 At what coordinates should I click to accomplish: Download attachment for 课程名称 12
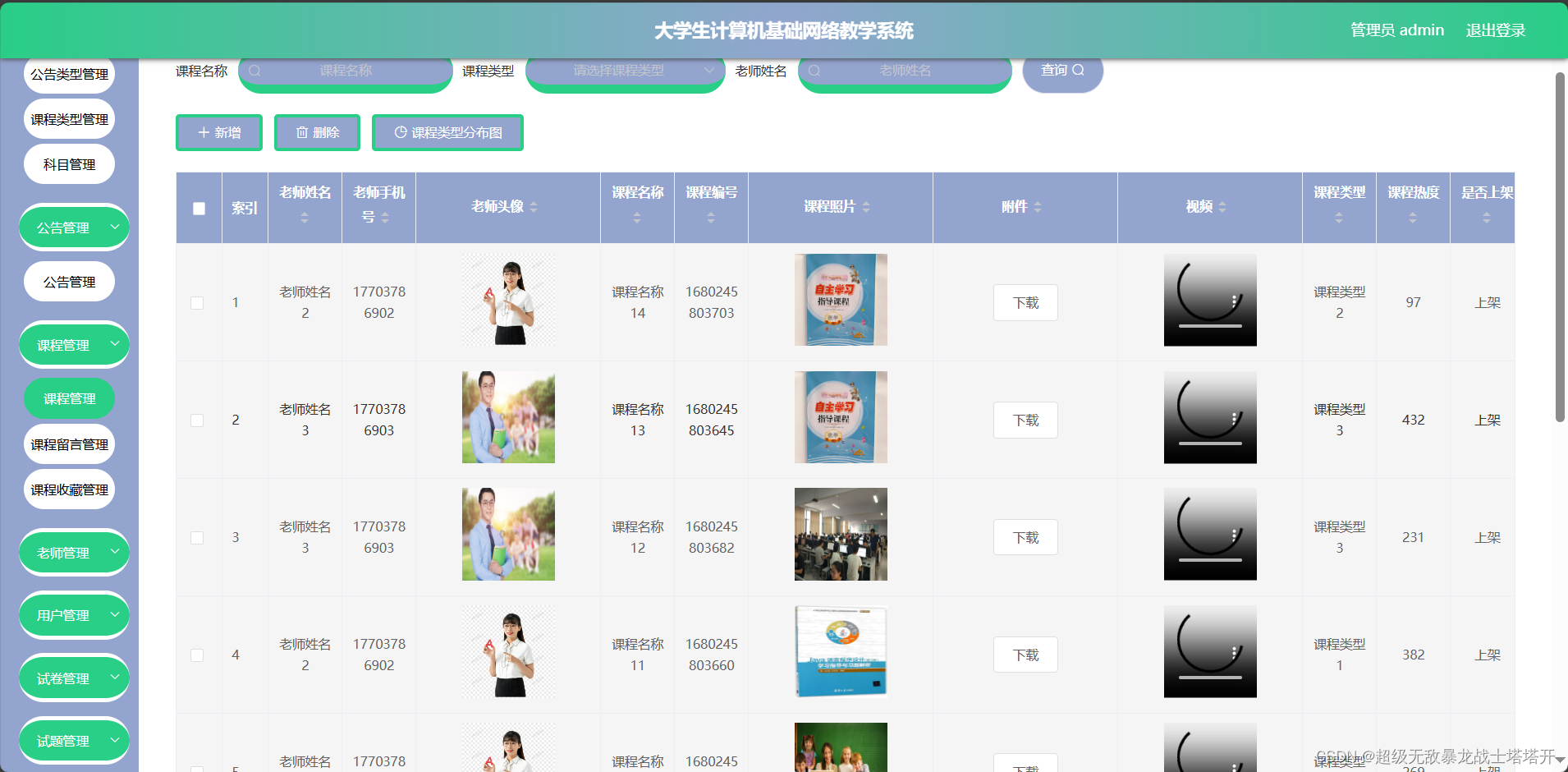click(x=1025, y=538)
